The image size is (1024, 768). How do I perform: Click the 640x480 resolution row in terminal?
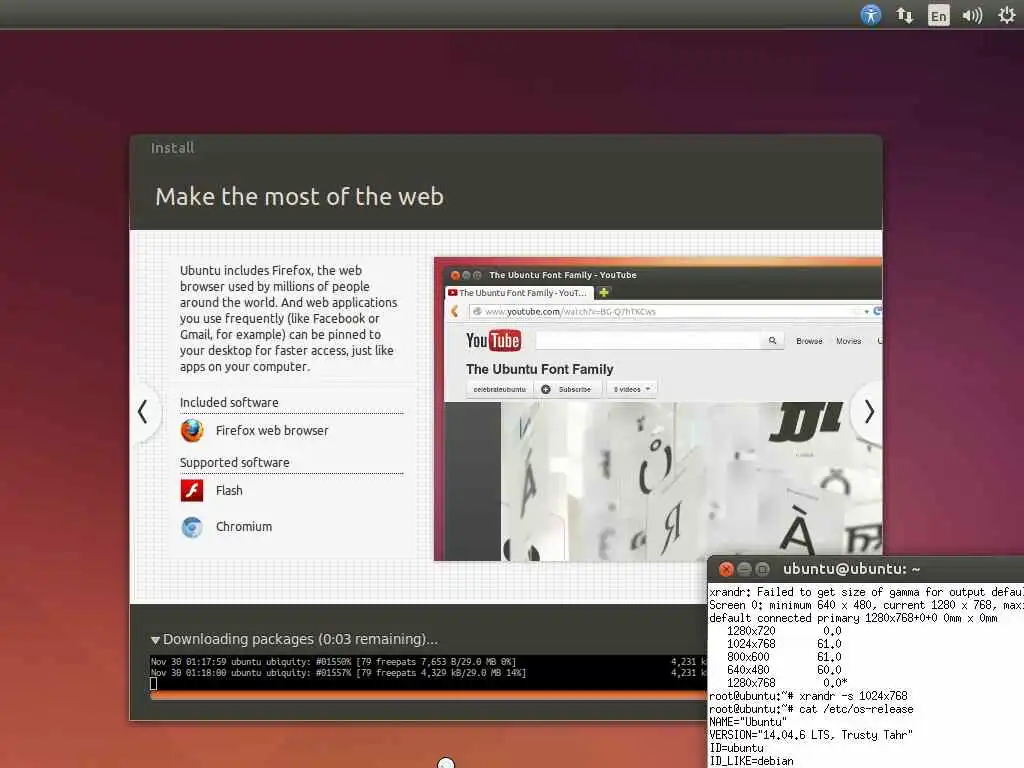tap(784, 670)
